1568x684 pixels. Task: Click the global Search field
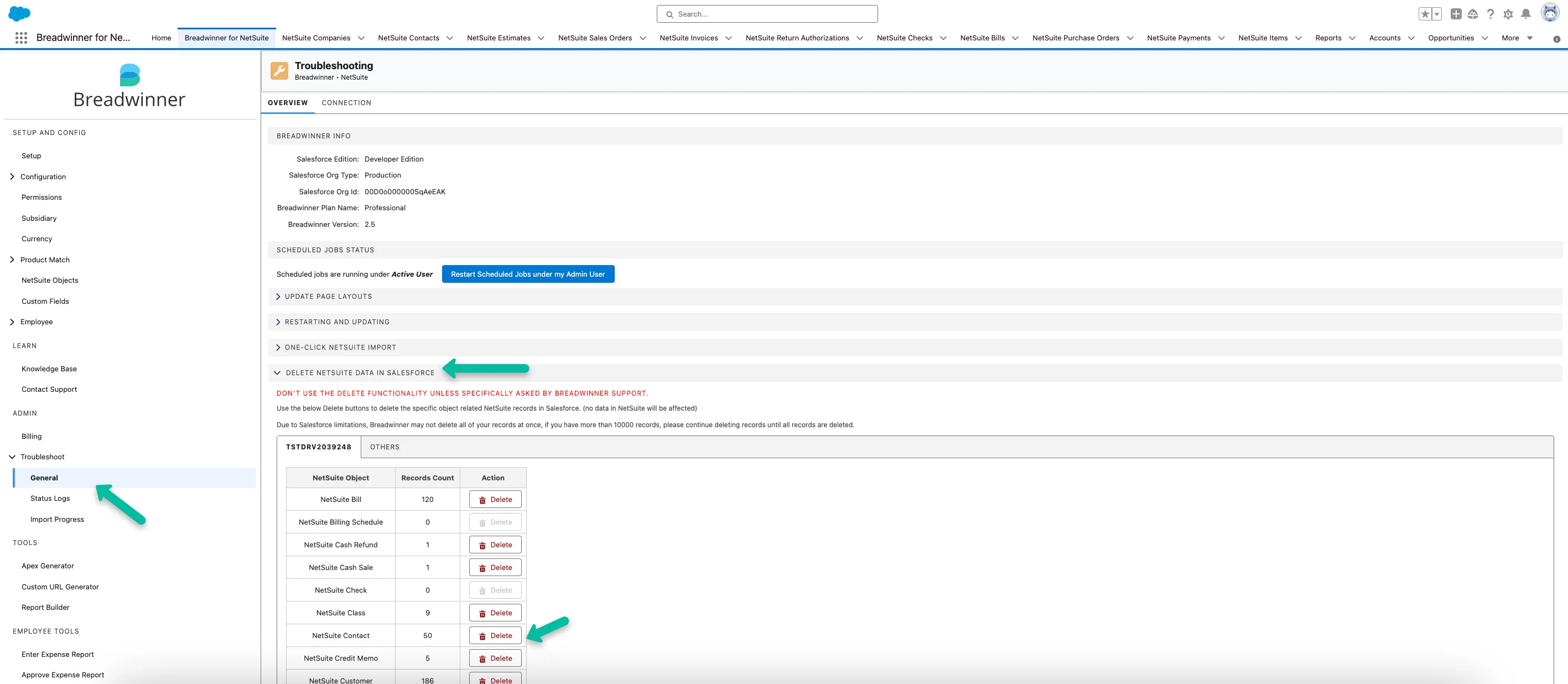coord(767,14)
